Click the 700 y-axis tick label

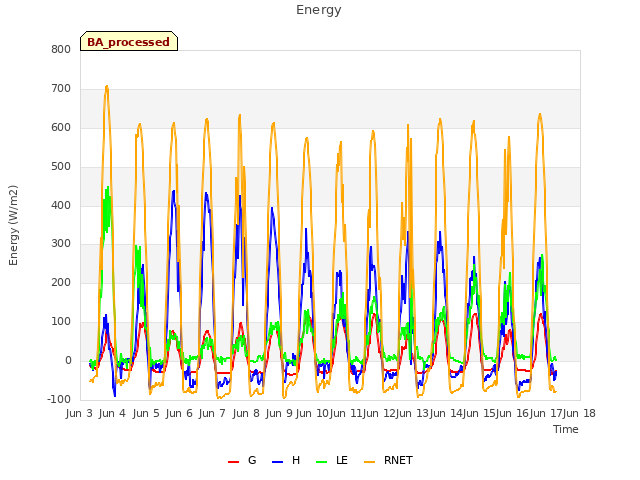[61, 89]
